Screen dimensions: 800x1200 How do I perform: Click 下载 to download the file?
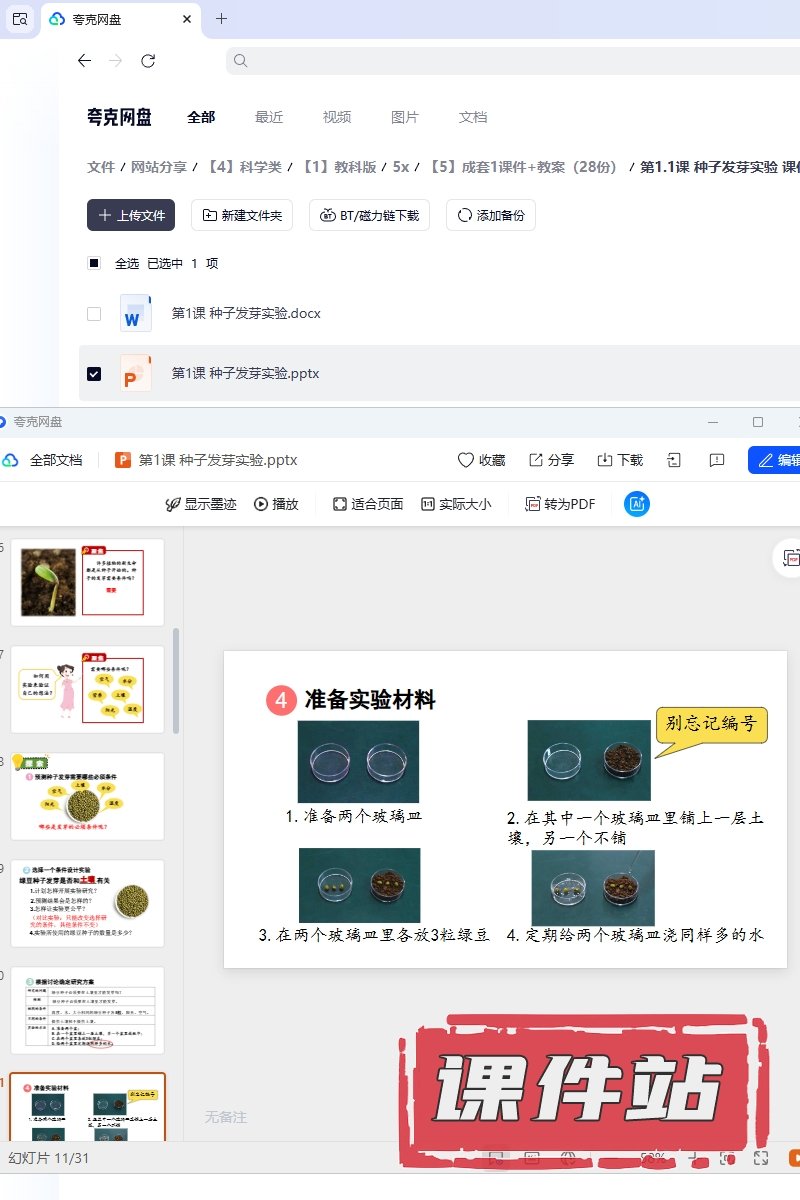[x=620, y=460]
